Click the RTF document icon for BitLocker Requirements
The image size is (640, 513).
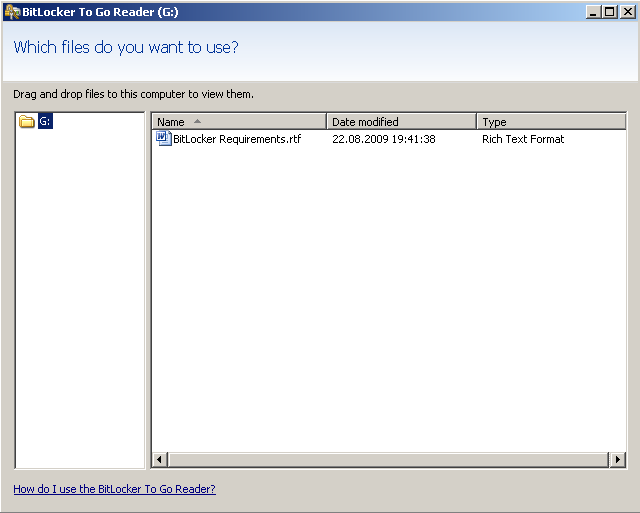coord(164,139)
